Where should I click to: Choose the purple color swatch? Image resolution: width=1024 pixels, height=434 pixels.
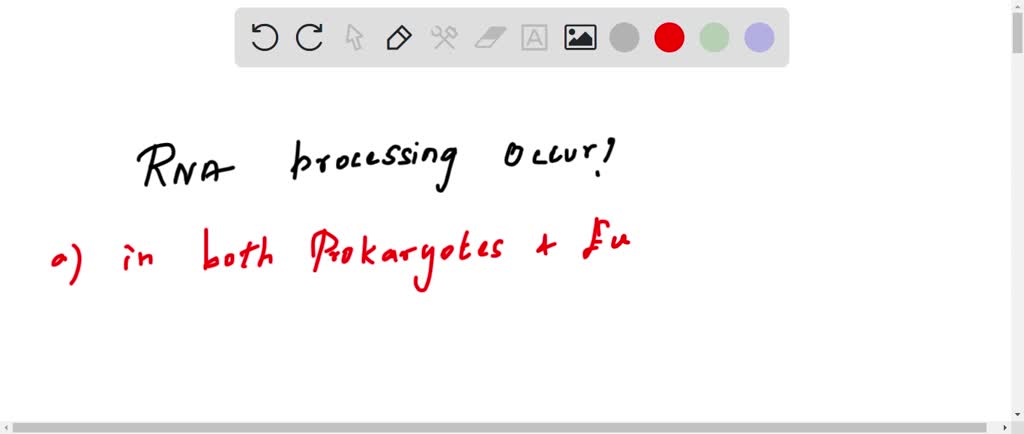[760, 37]
